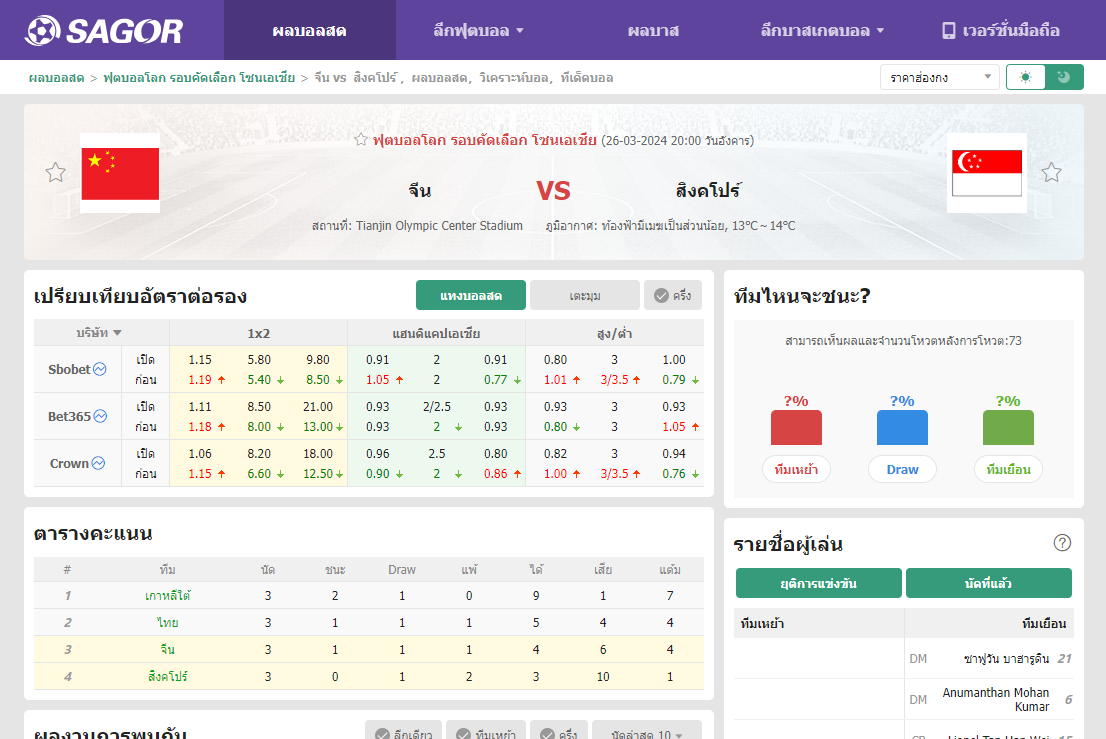Image resolution: width=1106 pixels, height=739 pixels.
Task: Star the World Cup qualifier league title
Action: point(361,140)
